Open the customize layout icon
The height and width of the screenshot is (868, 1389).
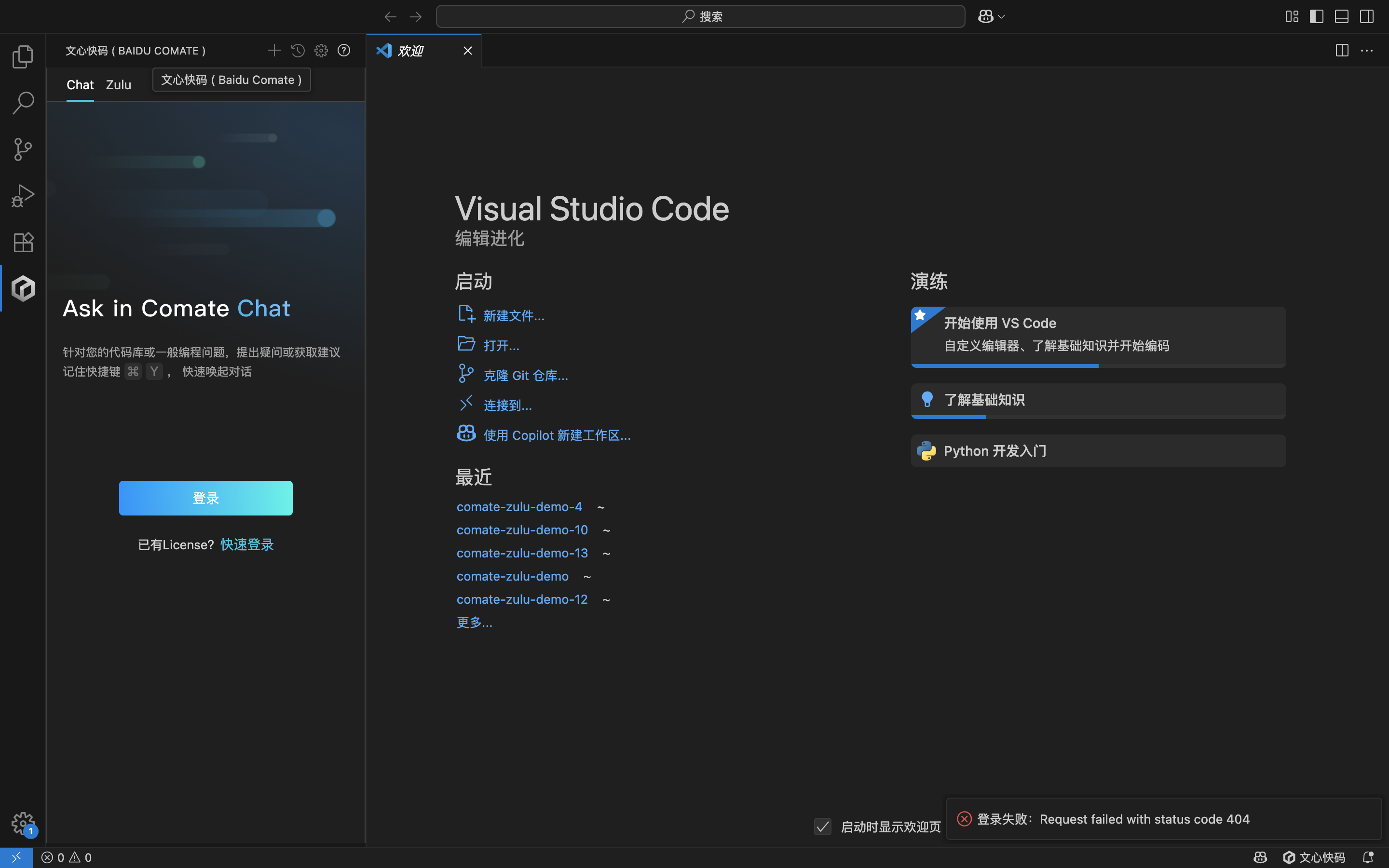pyautogui.click(x=1292, y=17)
